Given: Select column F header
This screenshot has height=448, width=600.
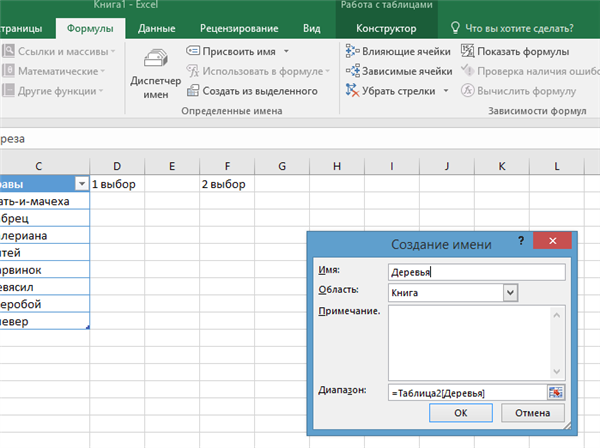Looking at the screenshot, I should click(x=227, y=166).
